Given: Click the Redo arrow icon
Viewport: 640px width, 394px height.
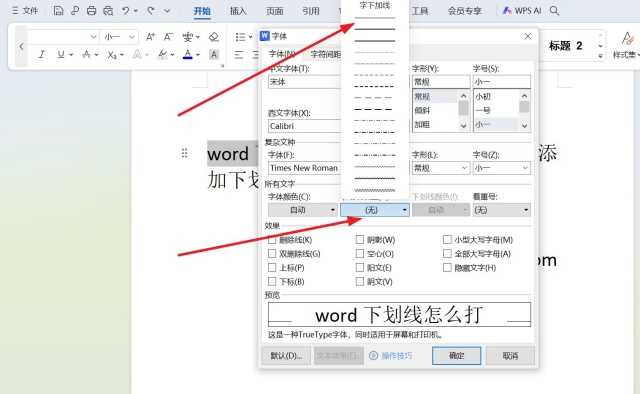Looking at the screenshot, I should (x=151, y=11).
